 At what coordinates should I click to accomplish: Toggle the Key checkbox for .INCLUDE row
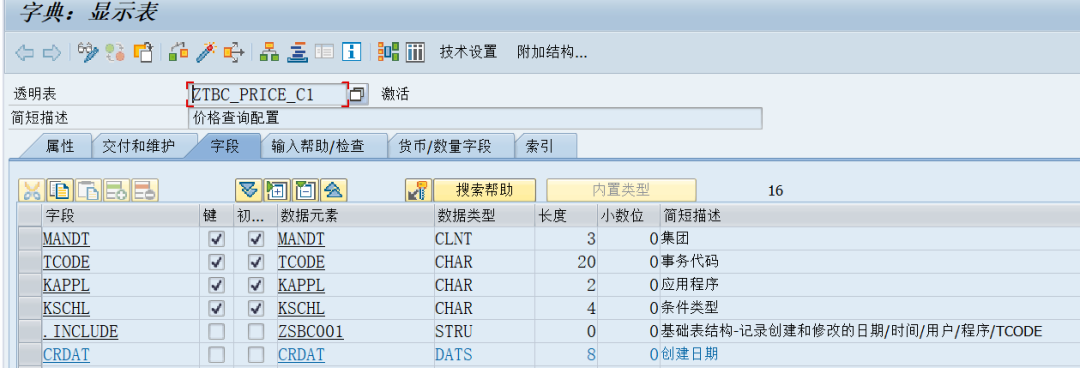[216, 332]
